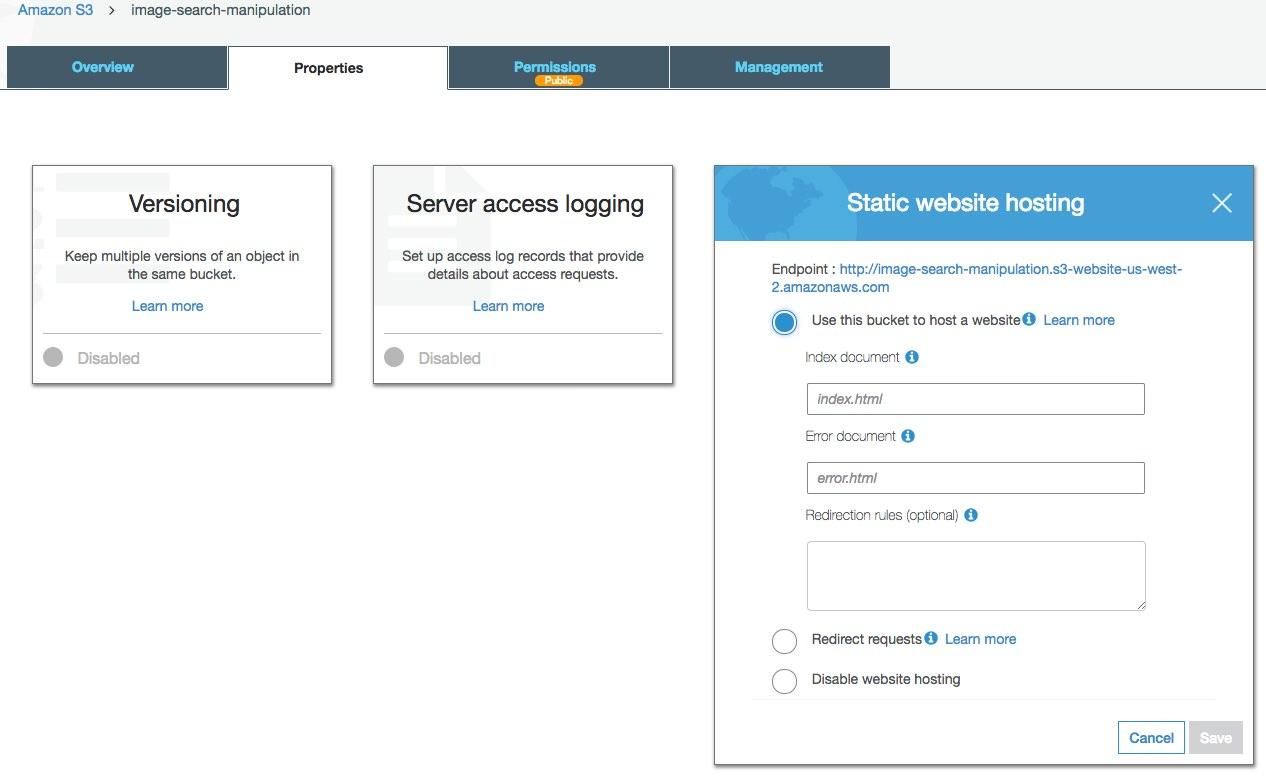Image resolution: width=1266 pixels, height=776 pixels.
Task: Switch to the Overview tab
Action: tap(103, 67)
